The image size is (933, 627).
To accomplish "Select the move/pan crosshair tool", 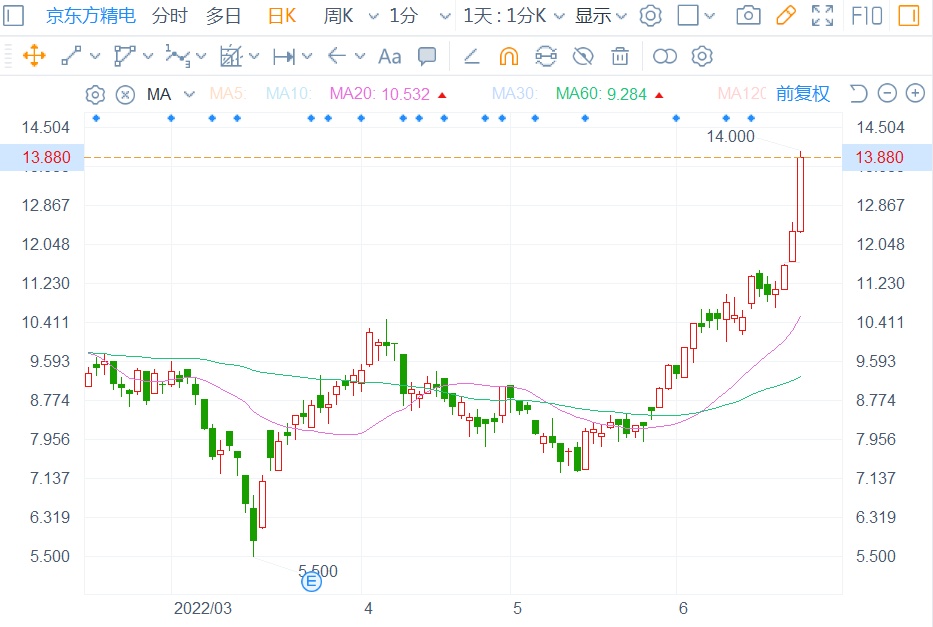I will click(33, 56).
